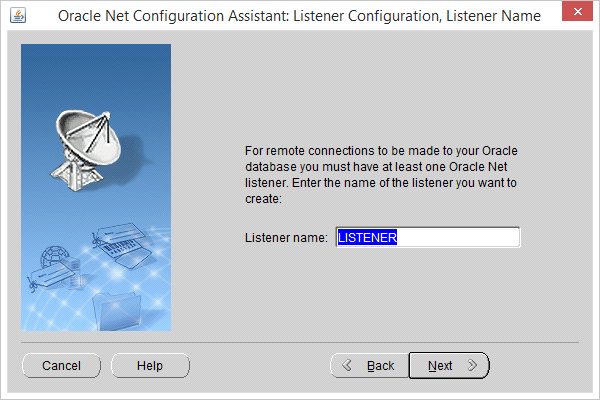Click the window title text

click(299, 16)
